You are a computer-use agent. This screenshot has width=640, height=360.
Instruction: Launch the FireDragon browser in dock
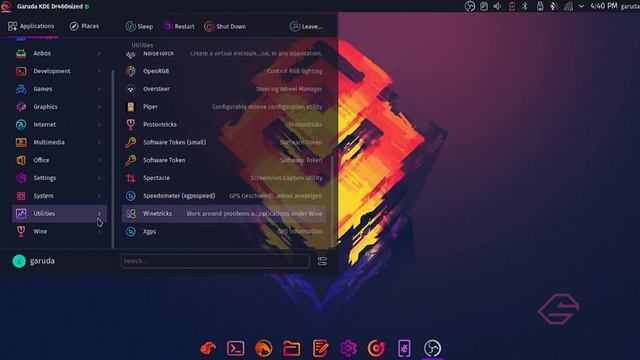(x=264, y=348)
